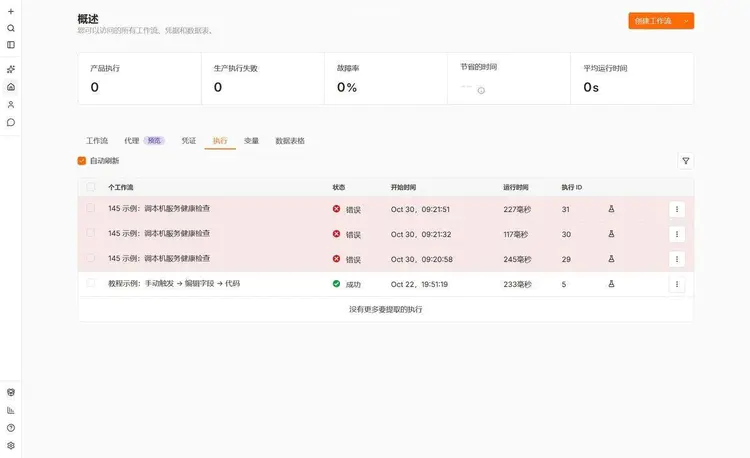Screen dimensions: 750x458
Task: Open the insights bar chart icon
Action: [11, 410]
